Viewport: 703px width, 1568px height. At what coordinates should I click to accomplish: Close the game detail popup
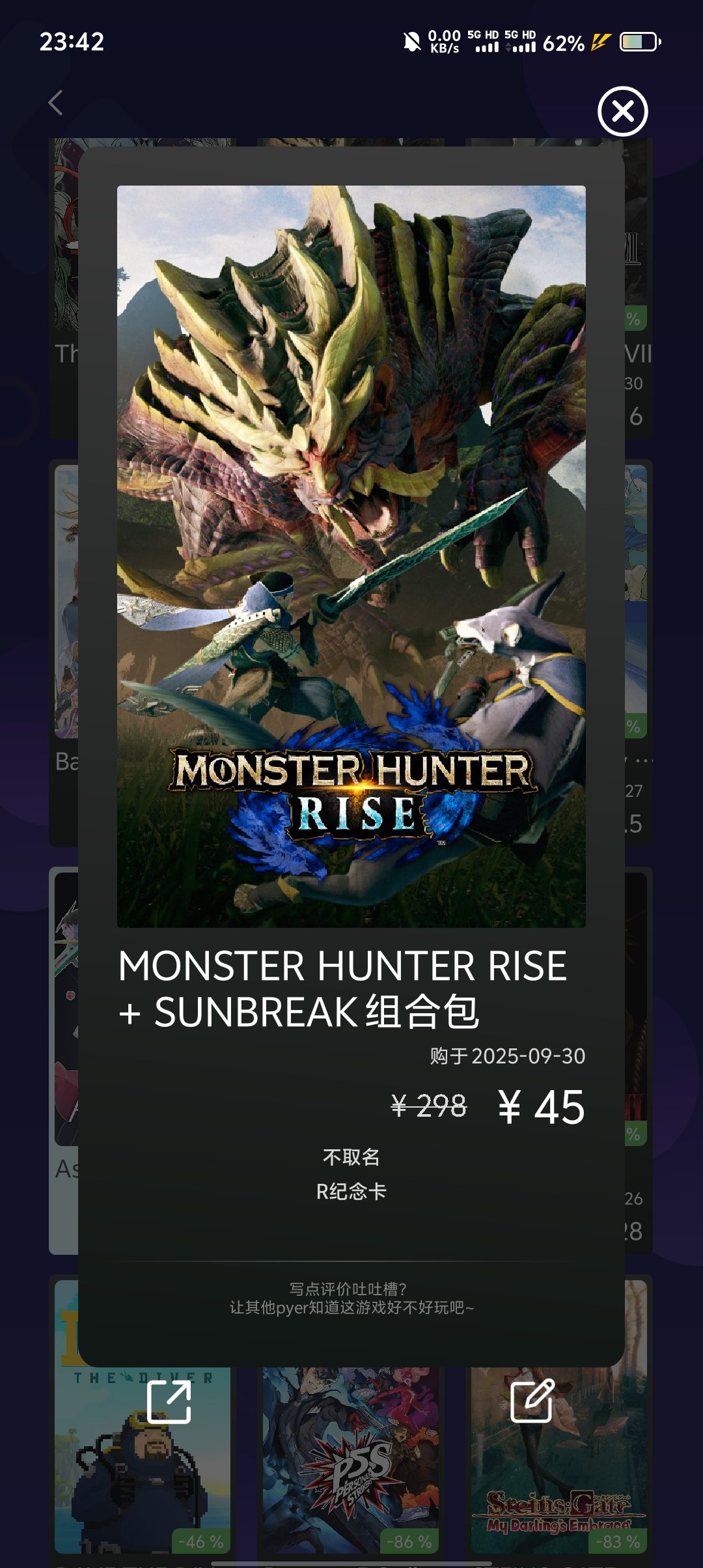pos(623,111)
